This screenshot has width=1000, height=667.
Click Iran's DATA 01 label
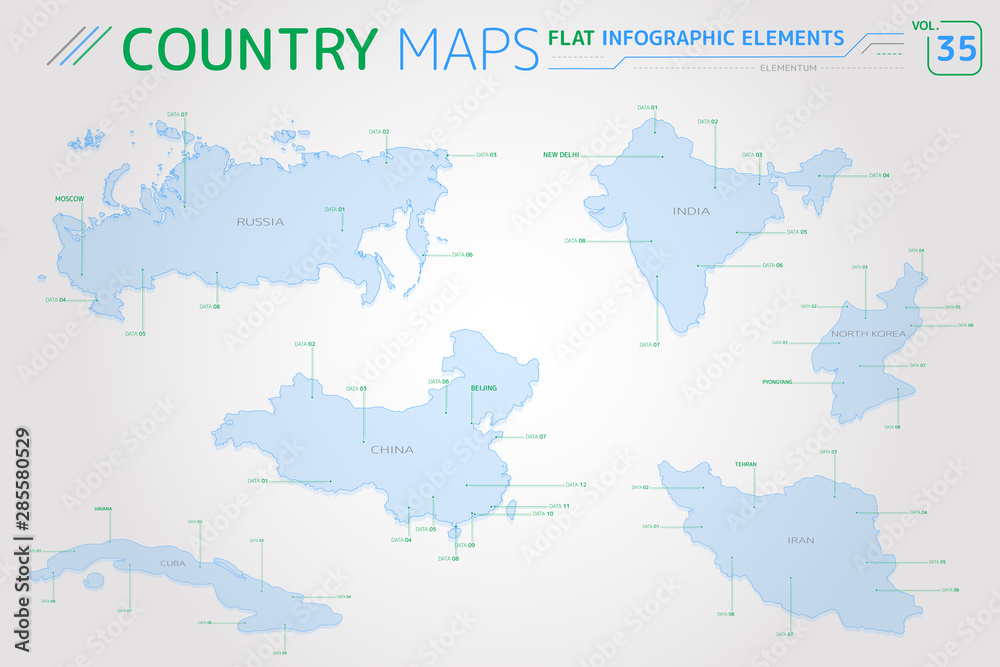pos(651,527)
